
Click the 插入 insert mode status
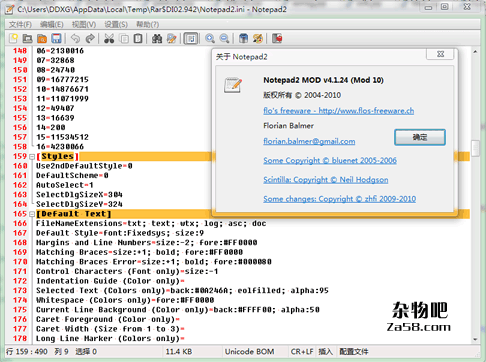tap(326, 352)
